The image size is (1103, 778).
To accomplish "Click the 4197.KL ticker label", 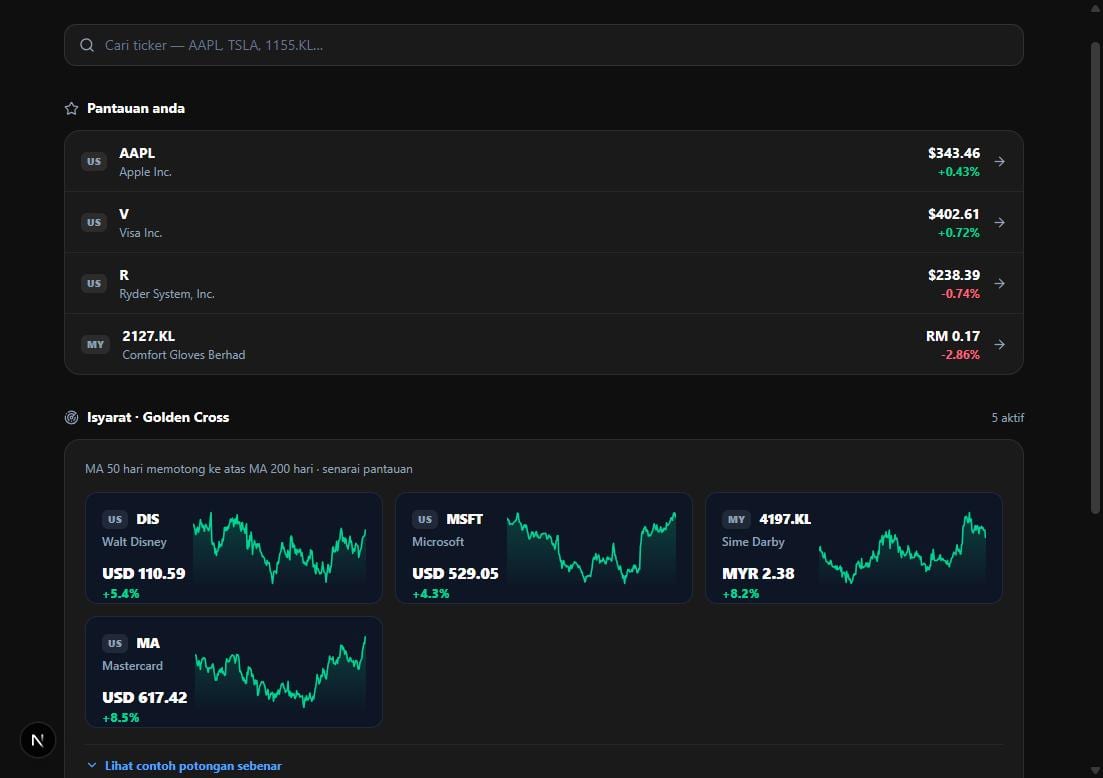I will [x=784, y=519].
